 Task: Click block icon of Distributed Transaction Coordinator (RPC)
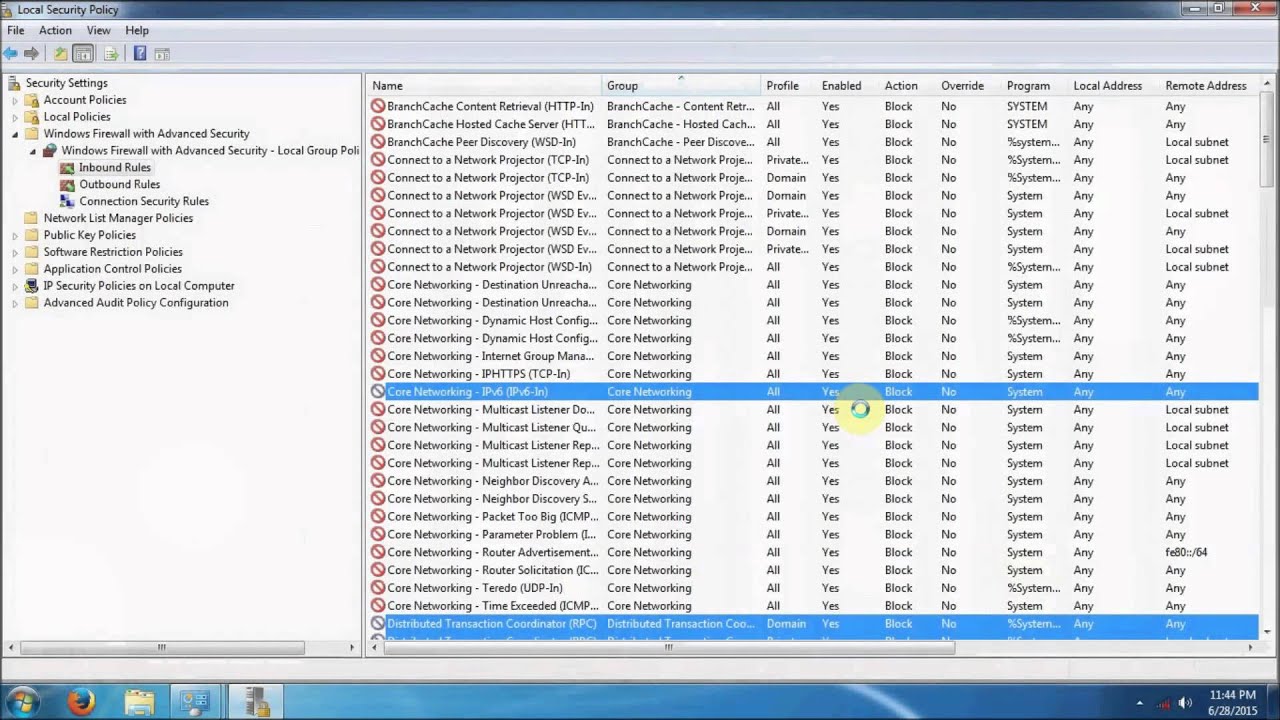point(378,623)
